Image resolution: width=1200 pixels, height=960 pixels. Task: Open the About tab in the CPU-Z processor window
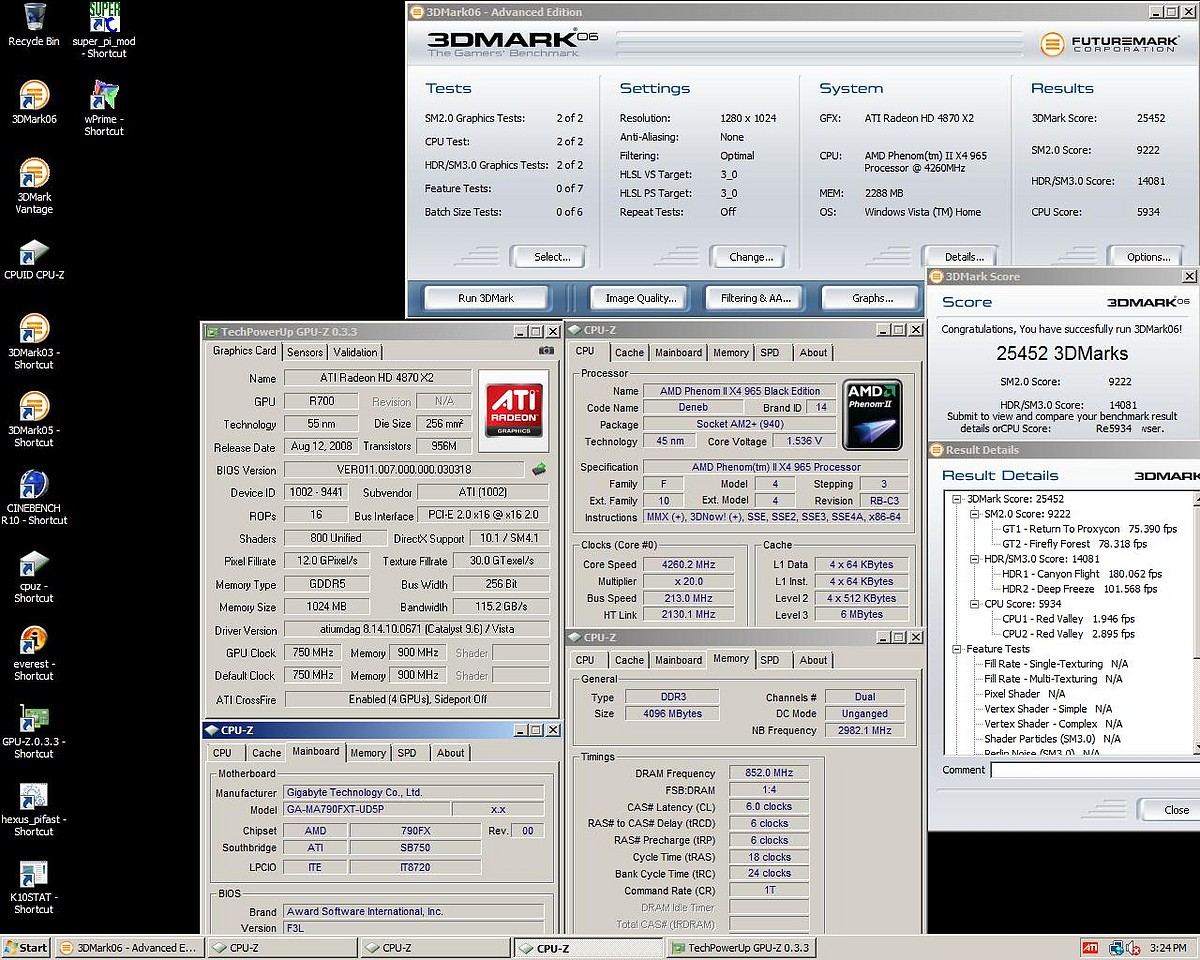[x=813, y=352]
